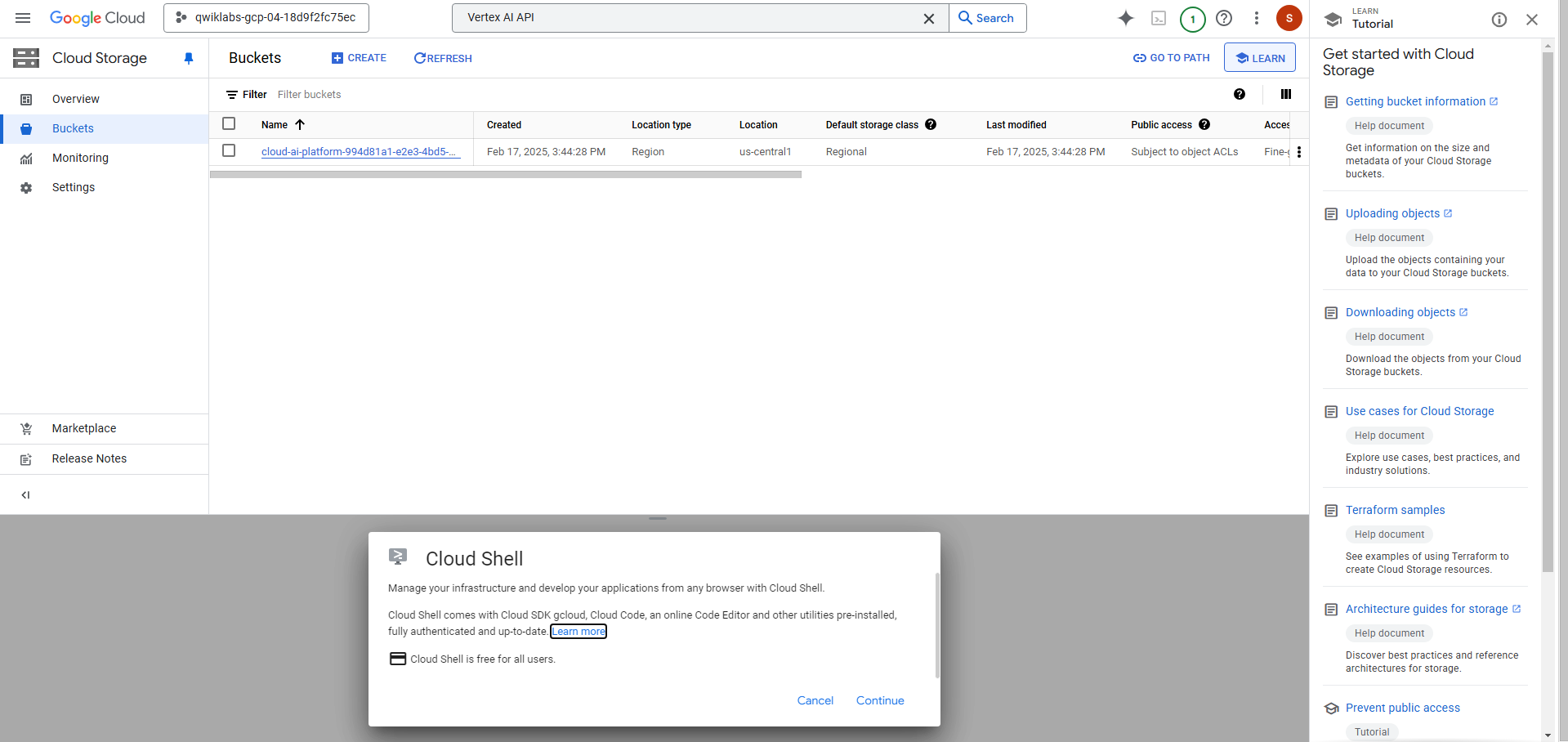Screen dimensions: 1568x742
Task: Click REFRESH on the Buckets page
Action: [x=443, y=58]
